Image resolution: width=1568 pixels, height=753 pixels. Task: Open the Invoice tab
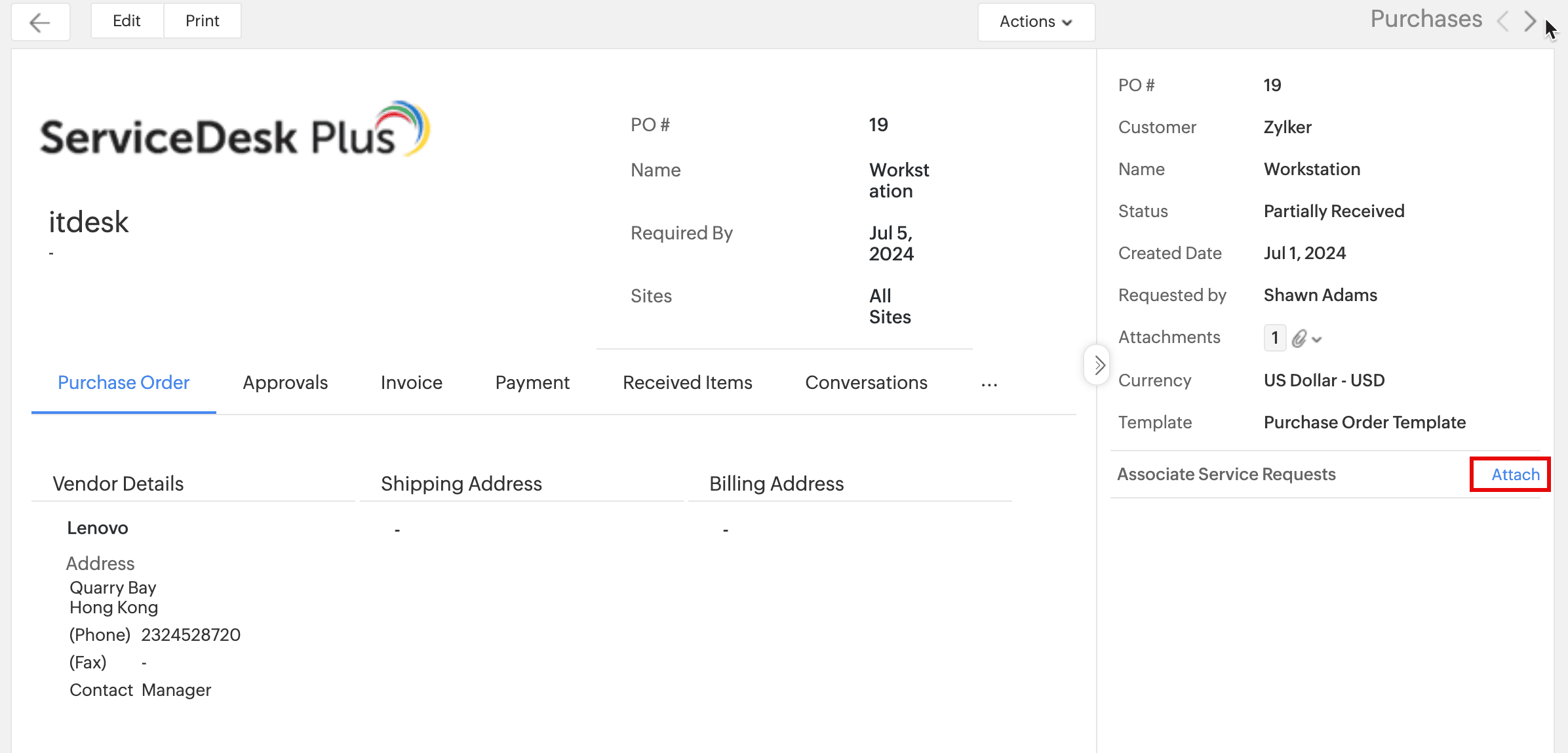tap(411, 382)
